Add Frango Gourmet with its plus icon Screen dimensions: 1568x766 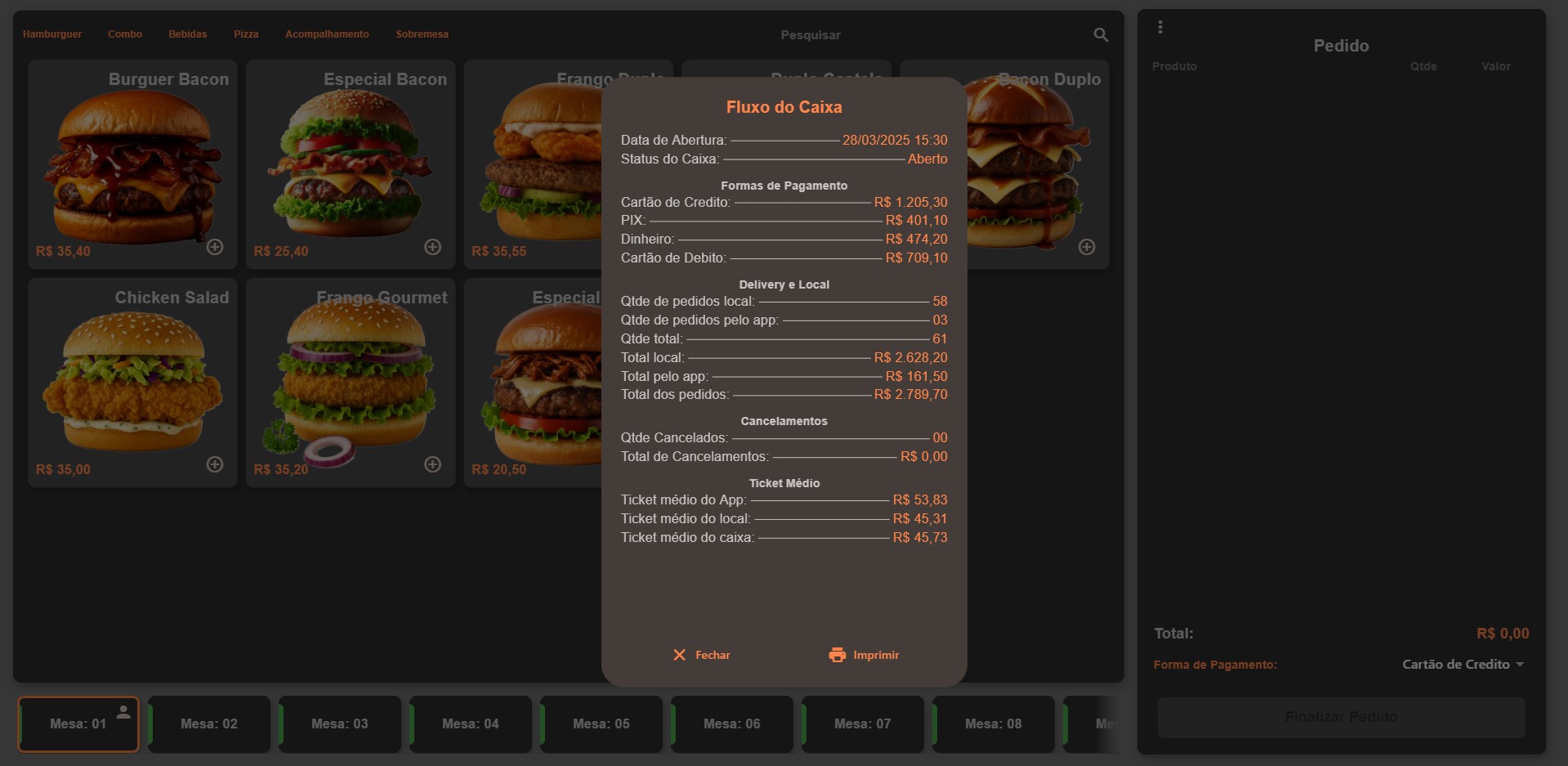coord(433,464)
